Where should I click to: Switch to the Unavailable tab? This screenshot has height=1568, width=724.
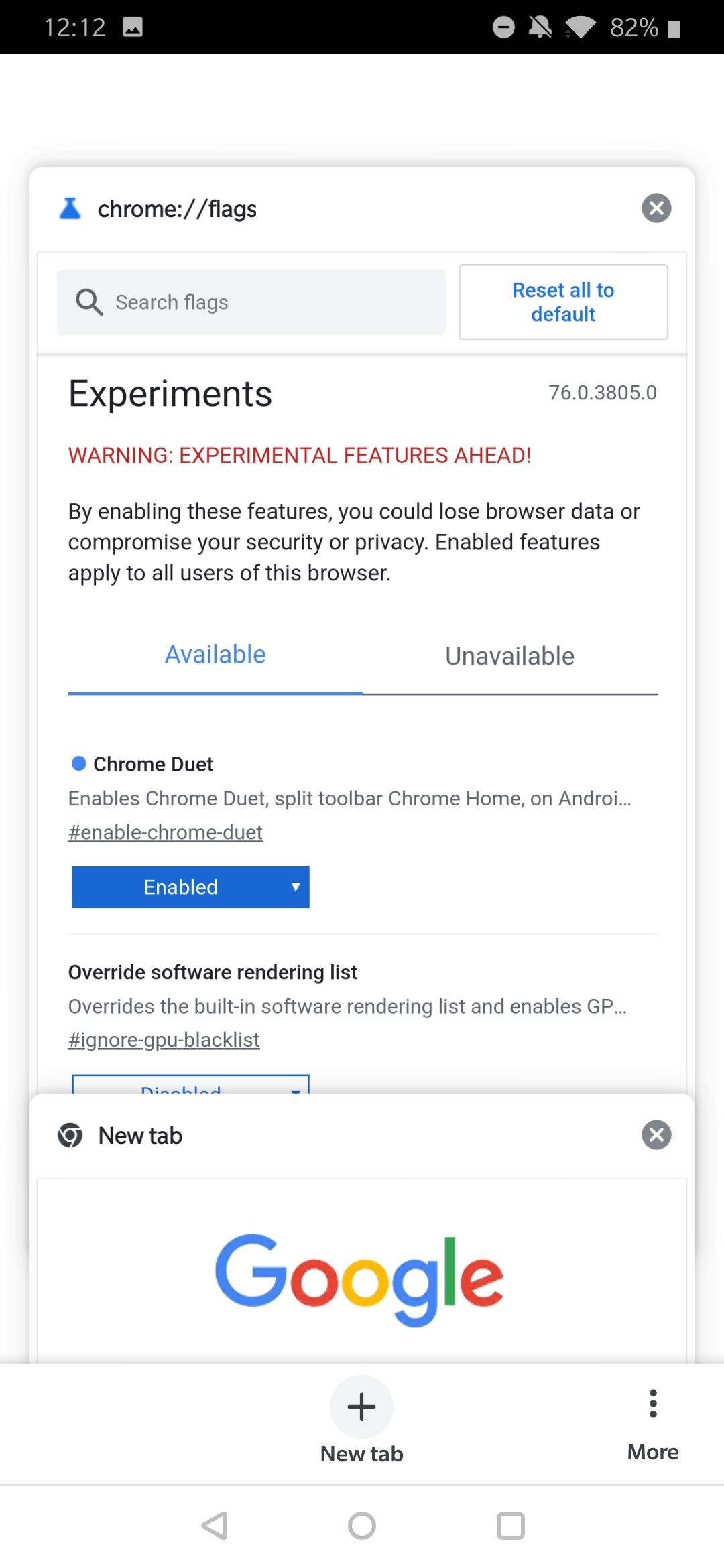pyautogui.click(x=509, y=655)
